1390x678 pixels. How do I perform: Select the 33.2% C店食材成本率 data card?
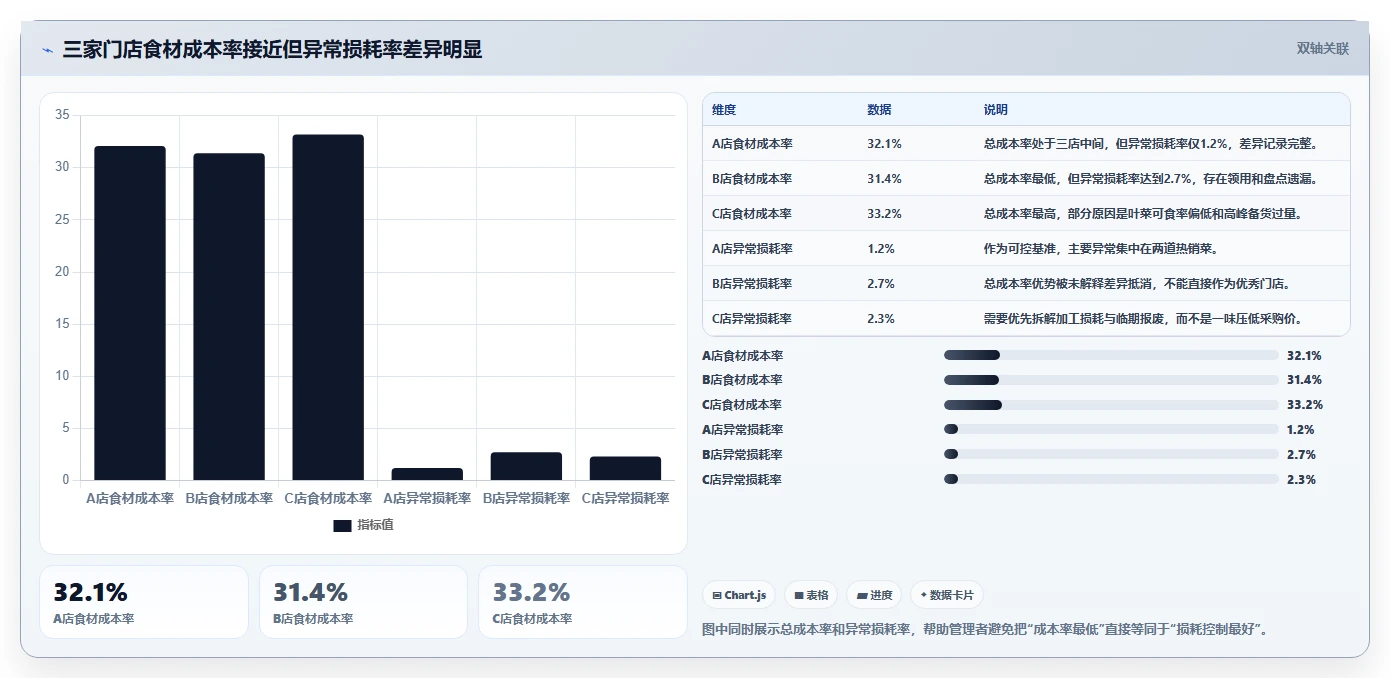(x=583, y=602)
